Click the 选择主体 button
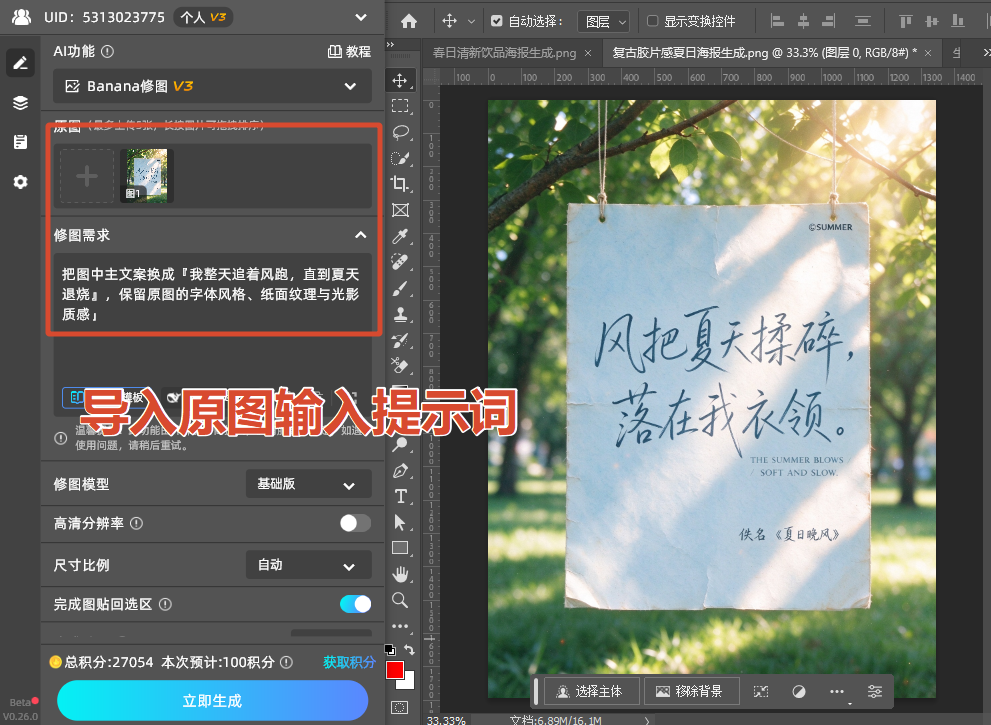The width and height of the screenshot is (991, 725). 592,691
